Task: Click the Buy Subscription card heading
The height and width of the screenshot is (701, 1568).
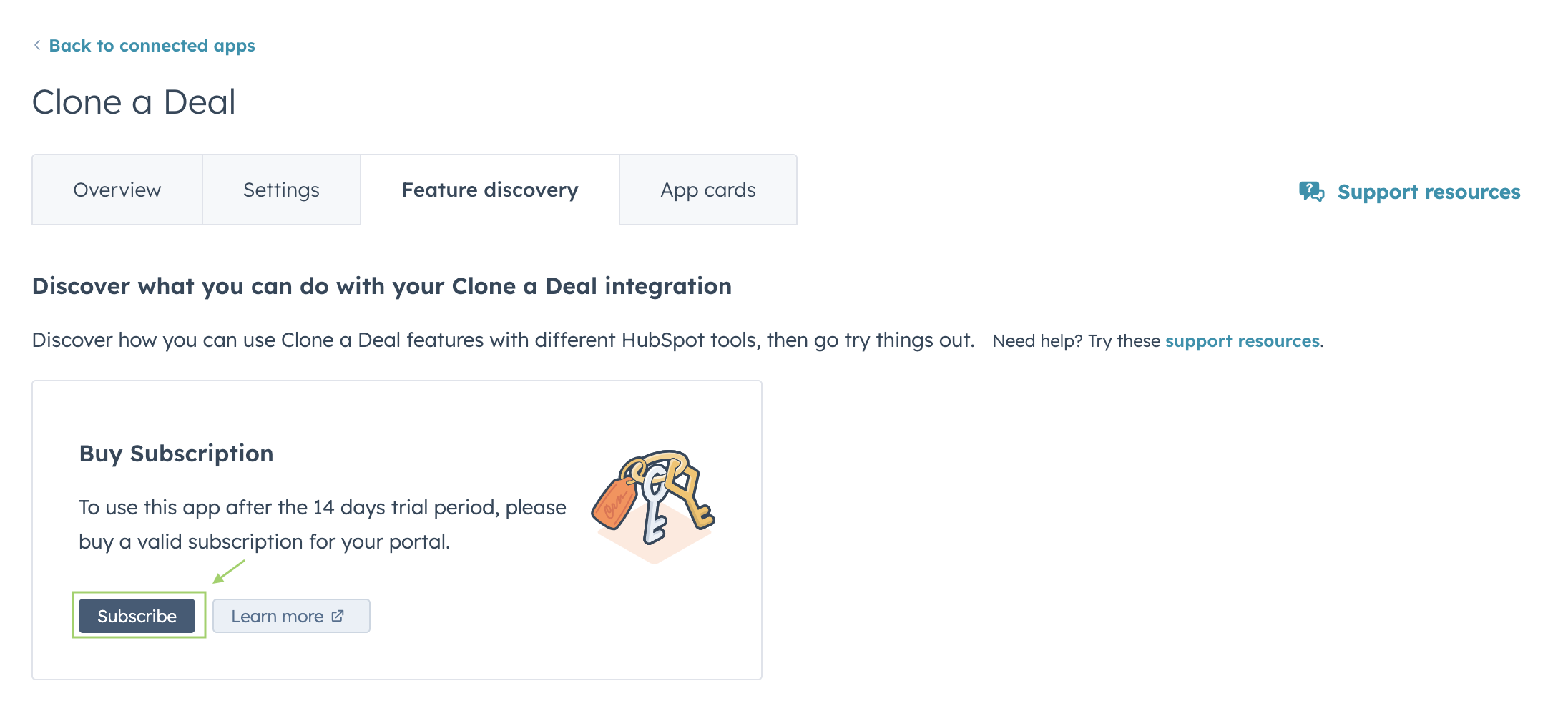Action: click(176, 454)
